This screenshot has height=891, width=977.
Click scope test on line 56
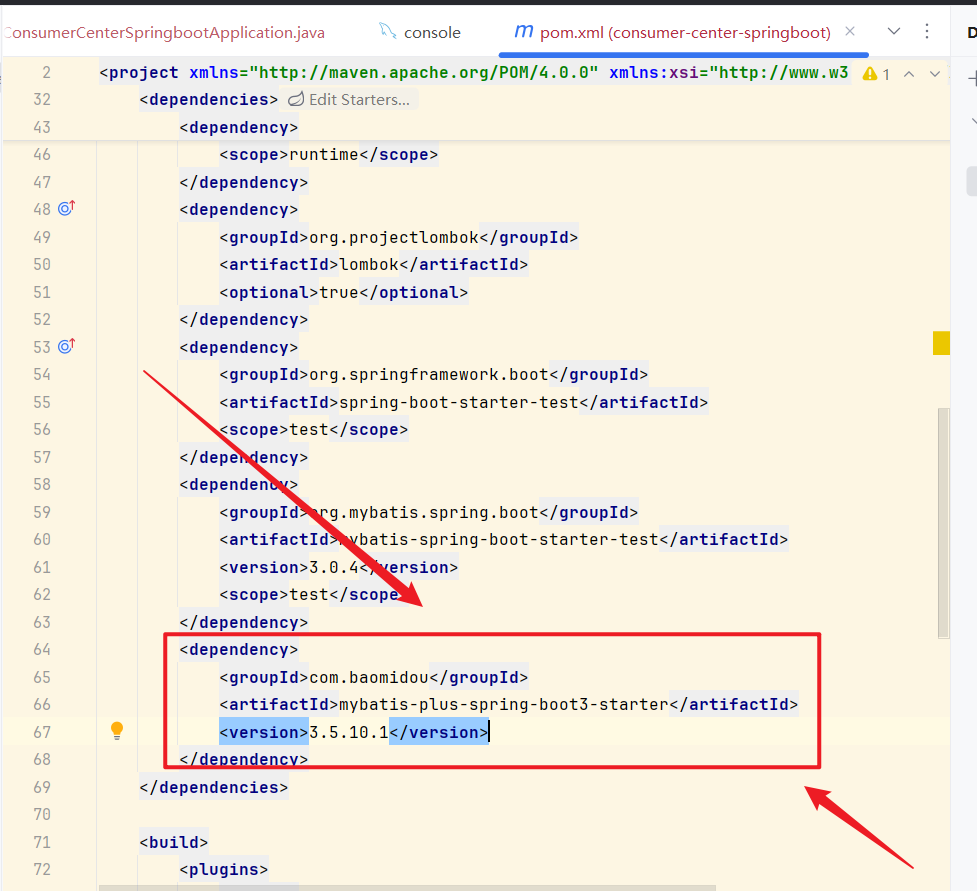(313, 430)
